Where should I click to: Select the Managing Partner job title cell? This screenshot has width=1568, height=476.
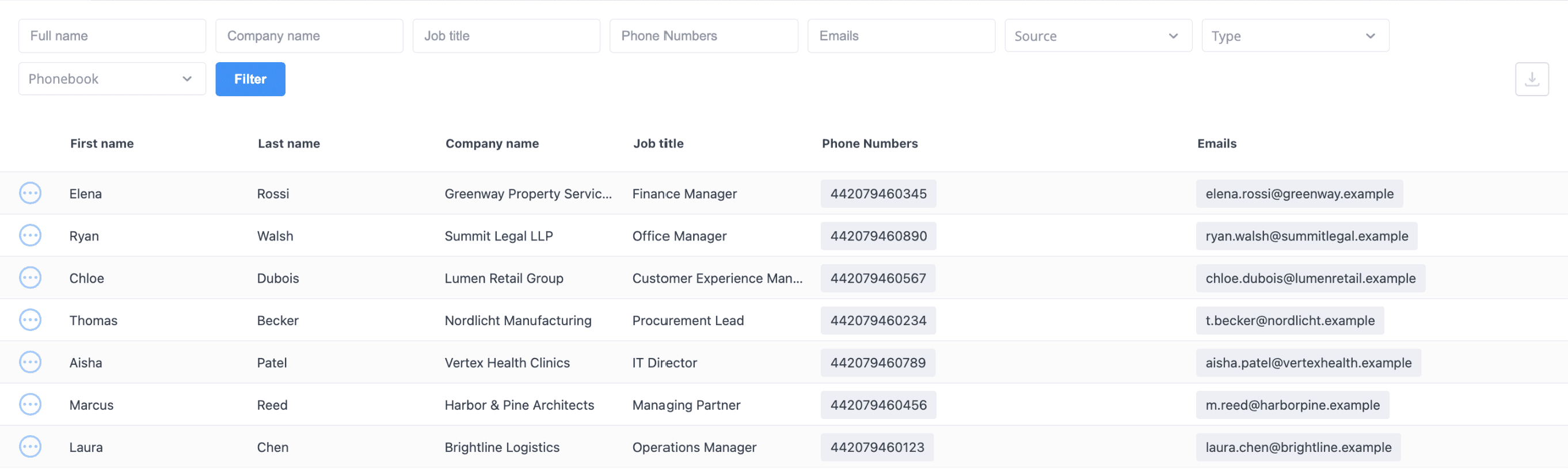686,405
